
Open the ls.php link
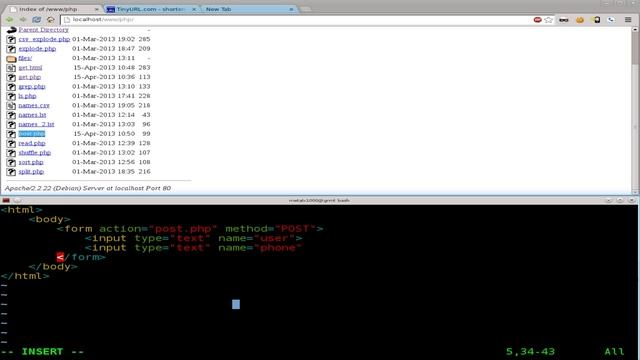[27, 96]
